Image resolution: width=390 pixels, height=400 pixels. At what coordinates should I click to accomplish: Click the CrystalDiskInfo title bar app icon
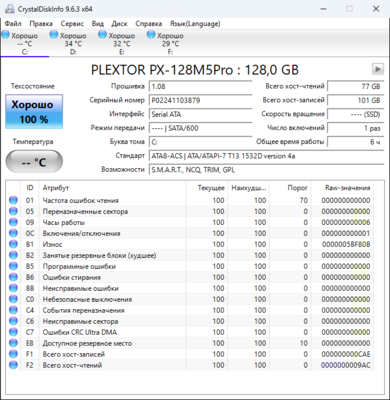(9, 9)
